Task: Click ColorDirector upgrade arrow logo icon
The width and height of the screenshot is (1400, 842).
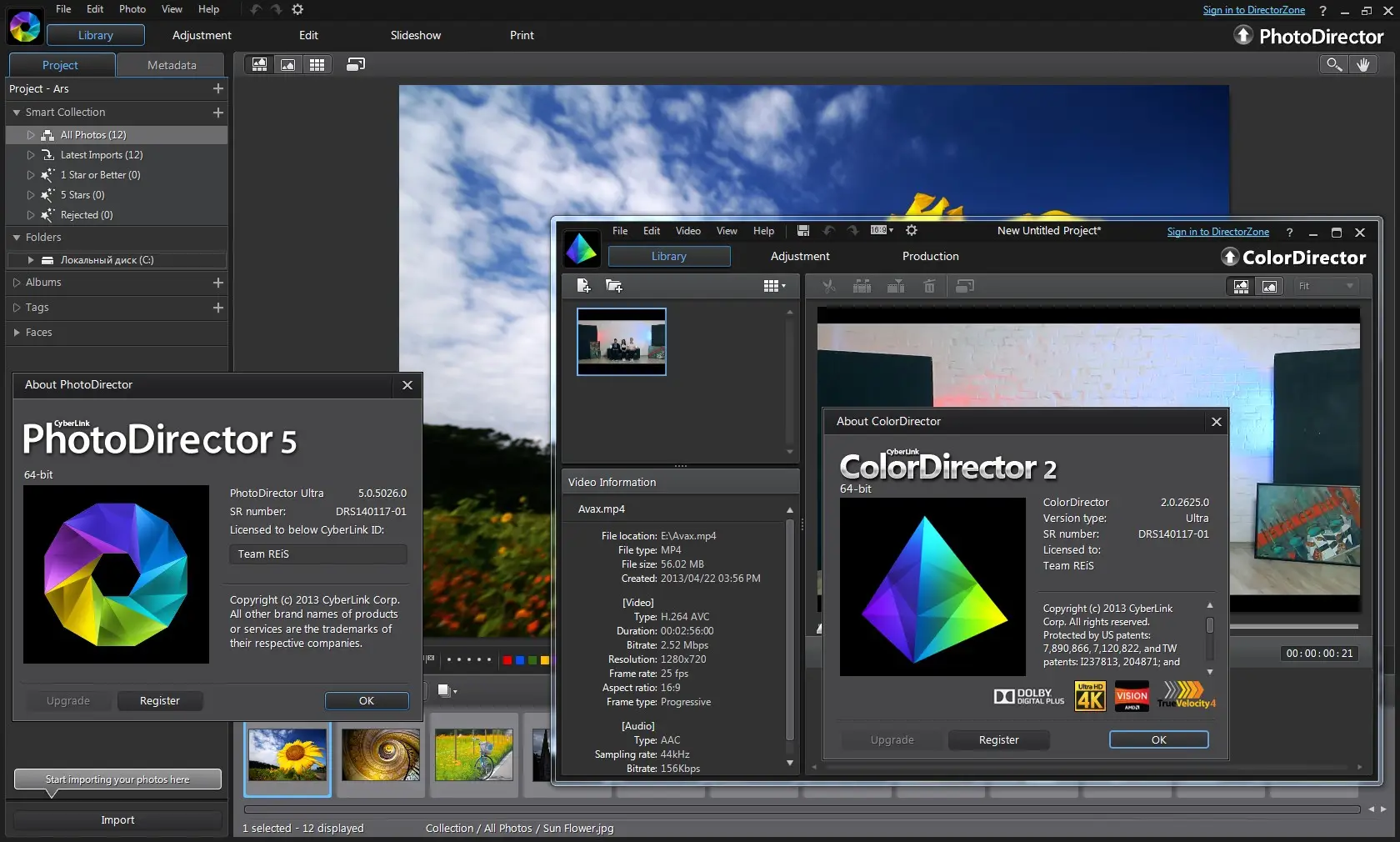Action: click(1230, 257)
